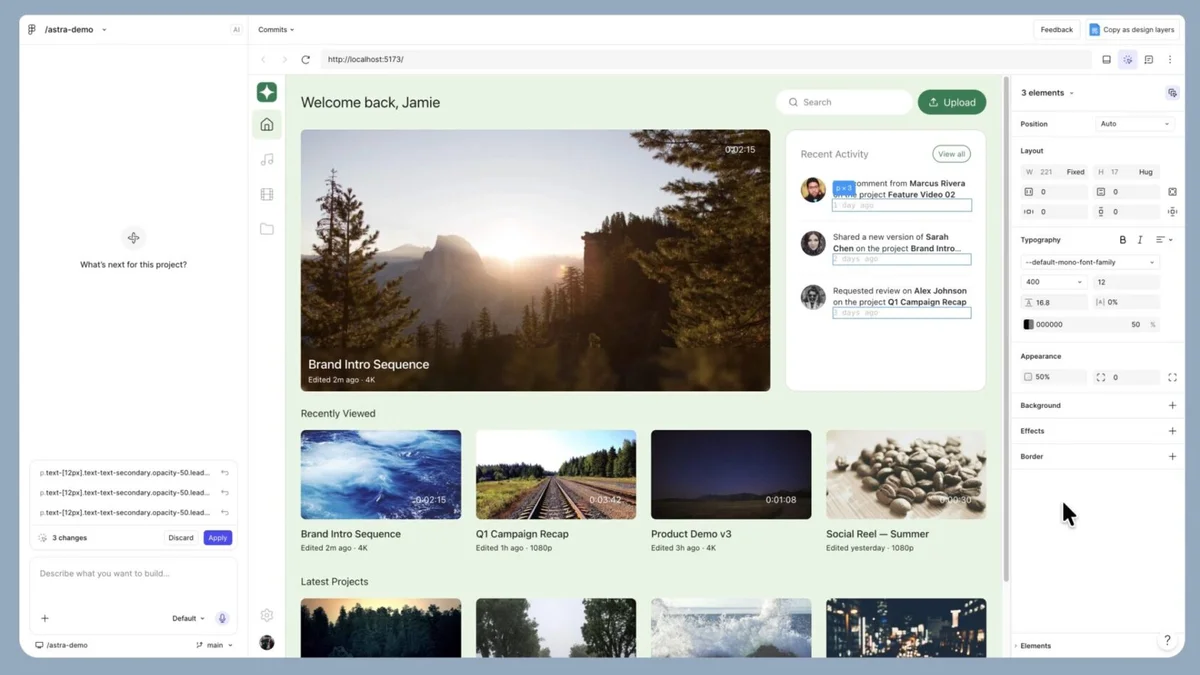
Task: Click Alex Johnson's avatar in Recent Activity
Action: coord(813,297)
